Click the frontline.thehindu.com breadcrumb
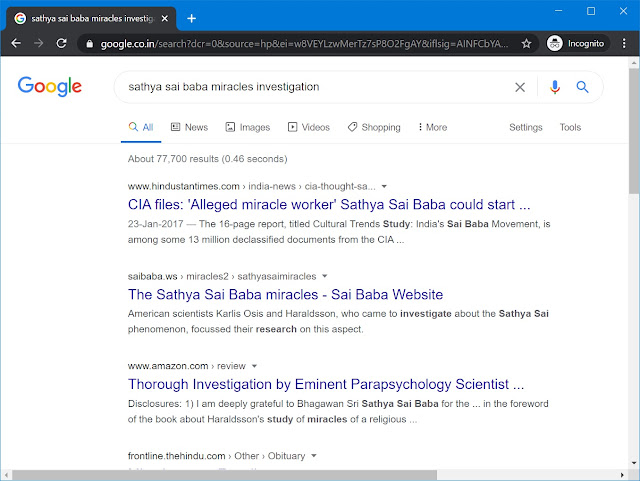Viewport: 640px width, 481px height. click(216, 456)
